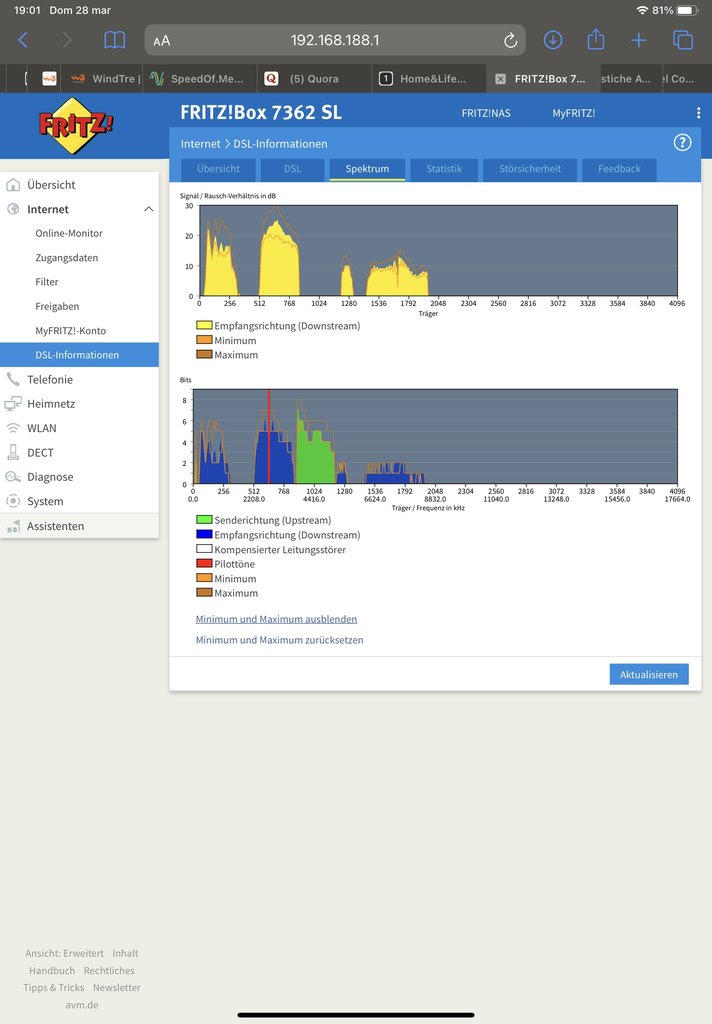712x1024 pixels.
Task: Switch to the Störsicherheit tab
Action: pos(529,169)
